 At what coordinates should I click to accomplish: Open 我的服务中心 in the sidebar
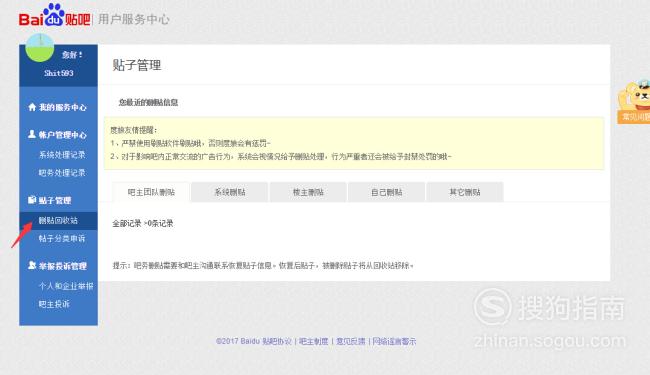point(63,107)
